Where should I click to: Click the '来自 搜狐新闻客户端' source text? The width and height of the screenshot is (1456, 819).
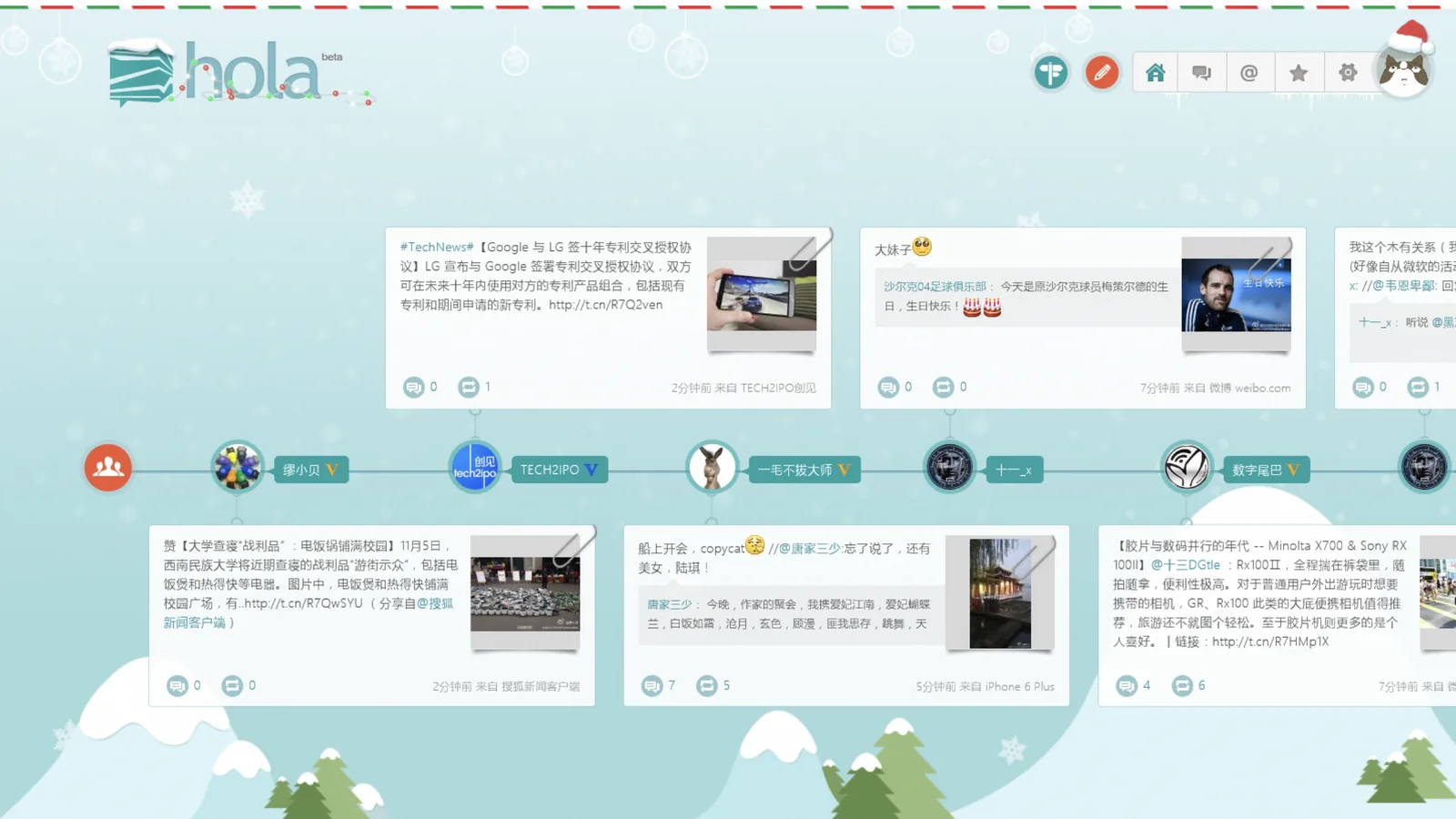click(528, 687)
